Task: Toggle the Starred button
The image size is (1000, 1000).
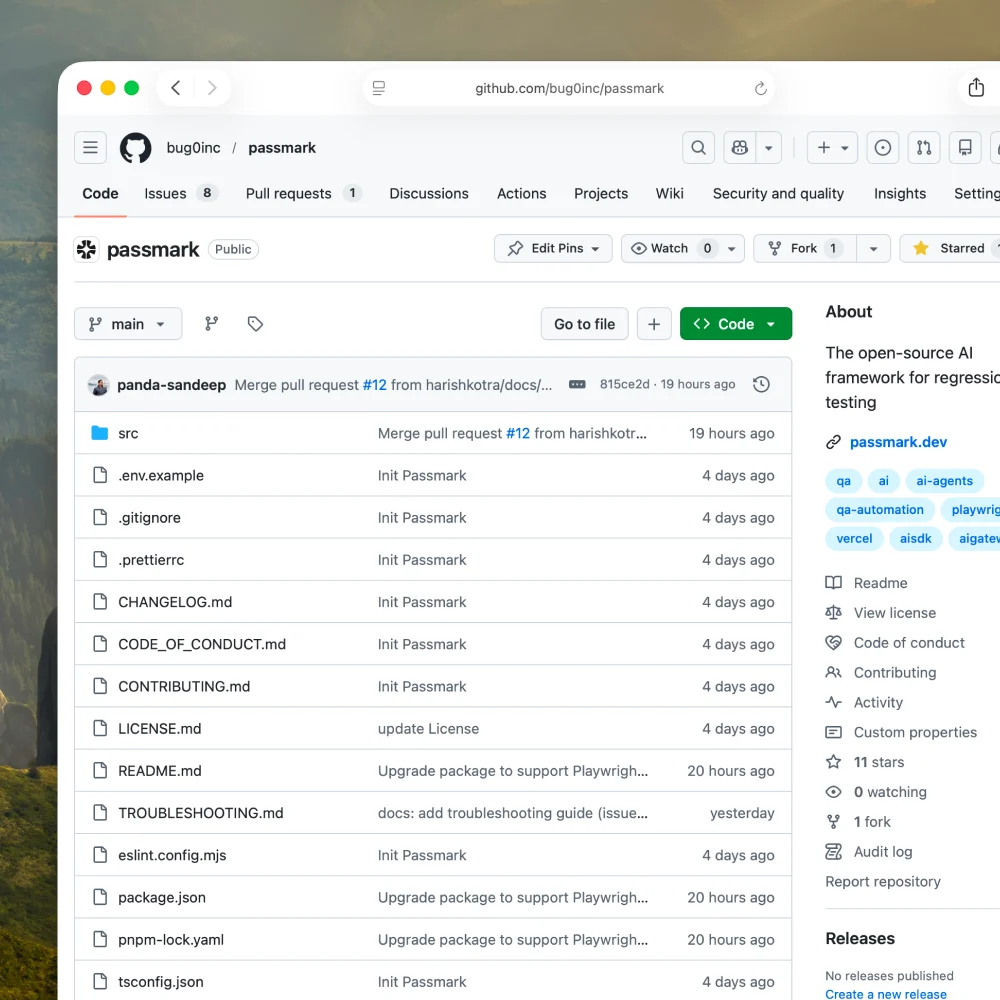Action: click(x=950, y=248)
